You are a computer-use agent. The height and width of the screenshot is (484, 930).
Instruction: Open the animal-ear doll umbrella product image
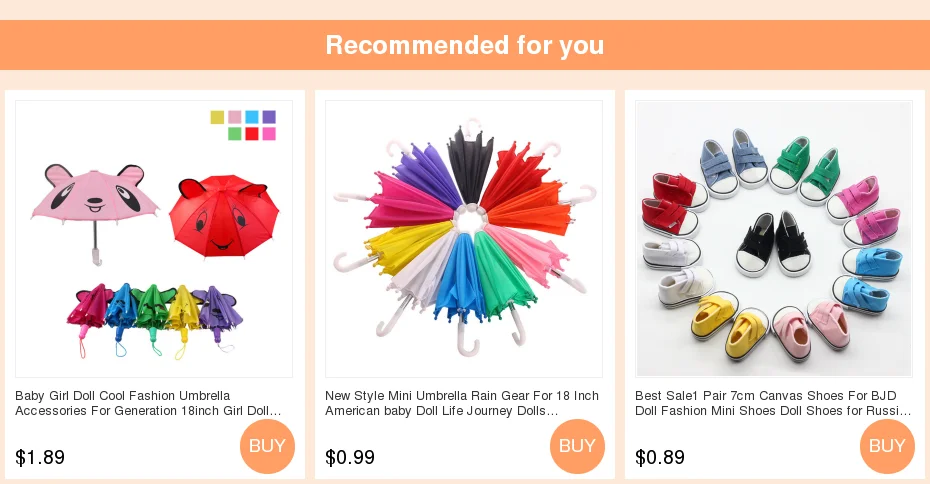pyautogui.click(x=154, y=238)
